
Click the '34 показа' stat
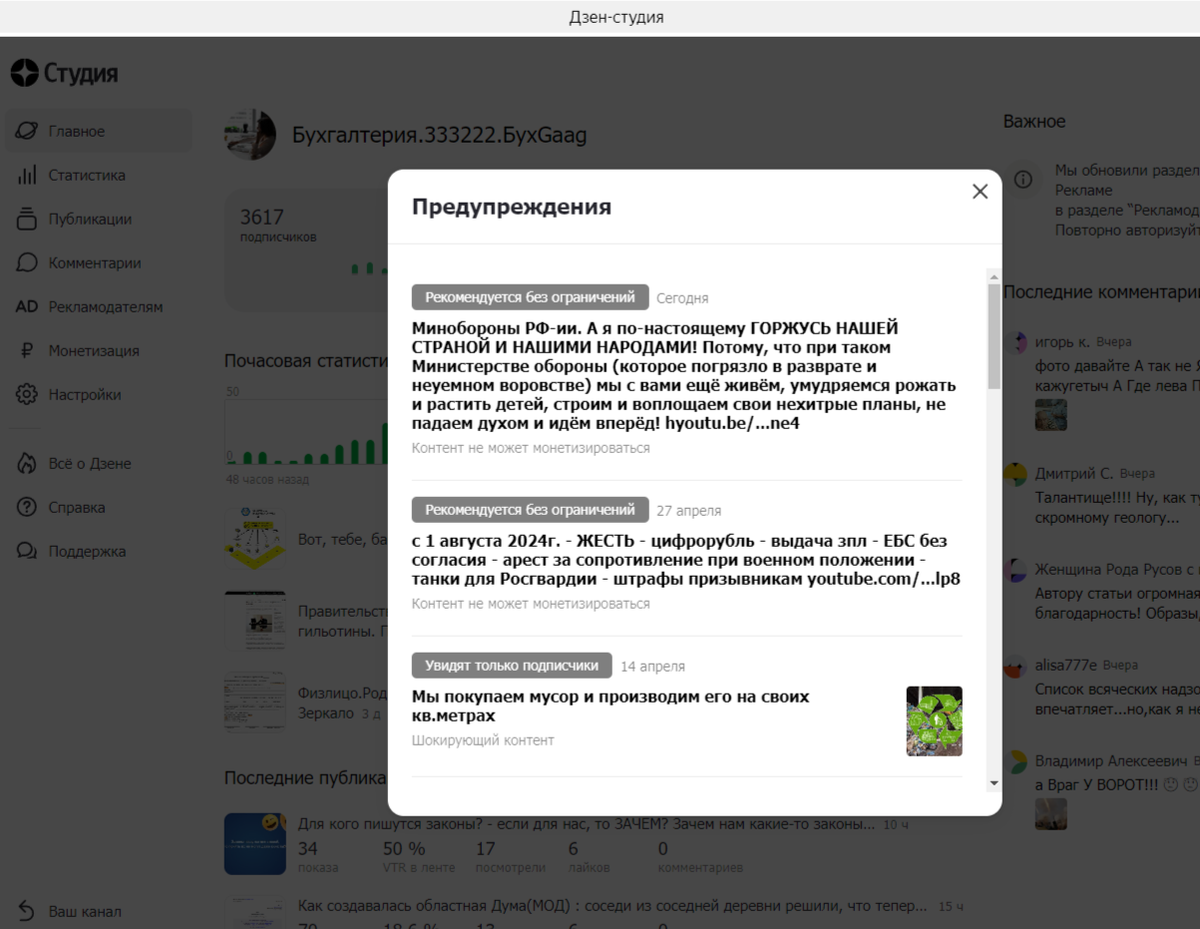(318, 857)
